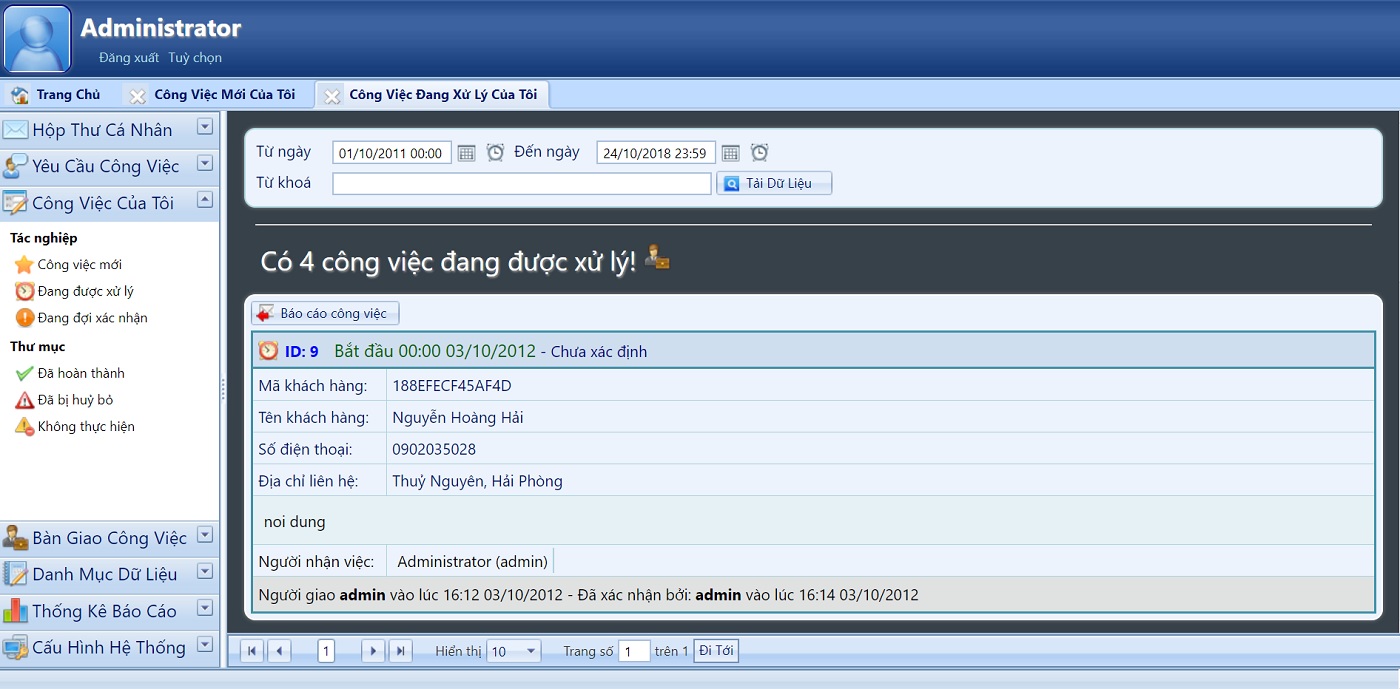Go to the first page of results
The height and width of the screenshot is (689, 1400).
click(x=252, y=651)
